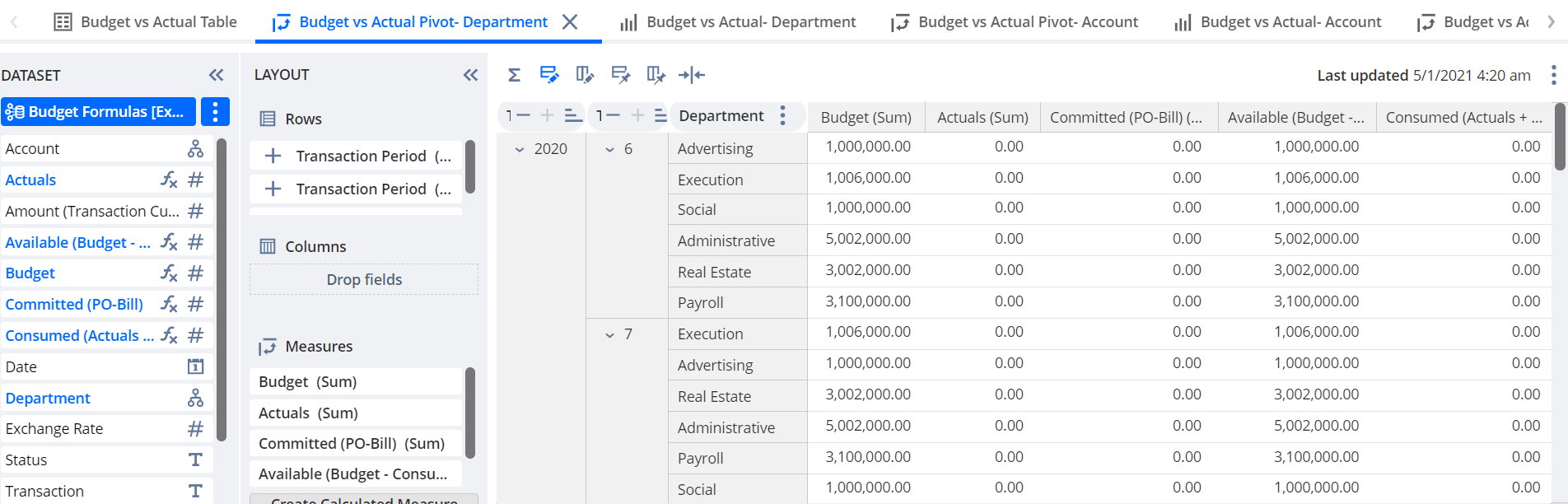Screen dimensions: 1568x504
Task: Collapse the period 6 row group
Action: tap(609, 149)
